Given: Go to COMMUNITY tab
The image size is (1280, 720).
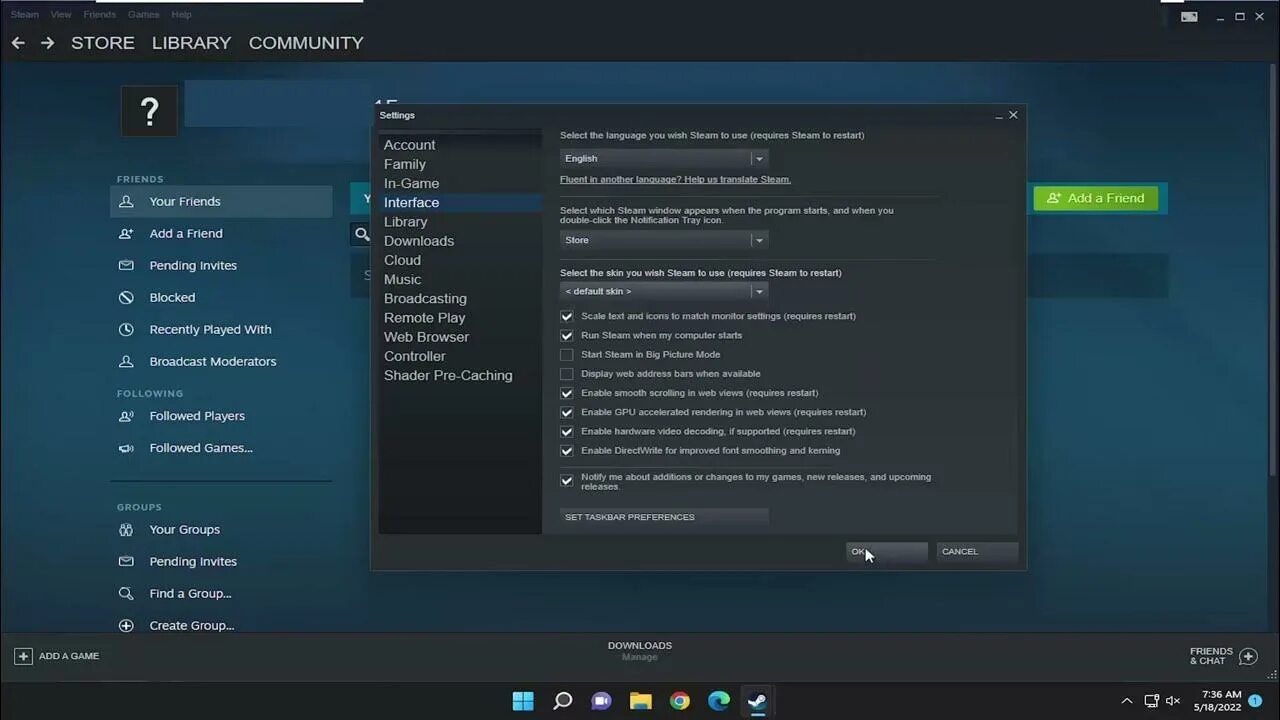Looking at the screenshot, I should click(306, 43).
